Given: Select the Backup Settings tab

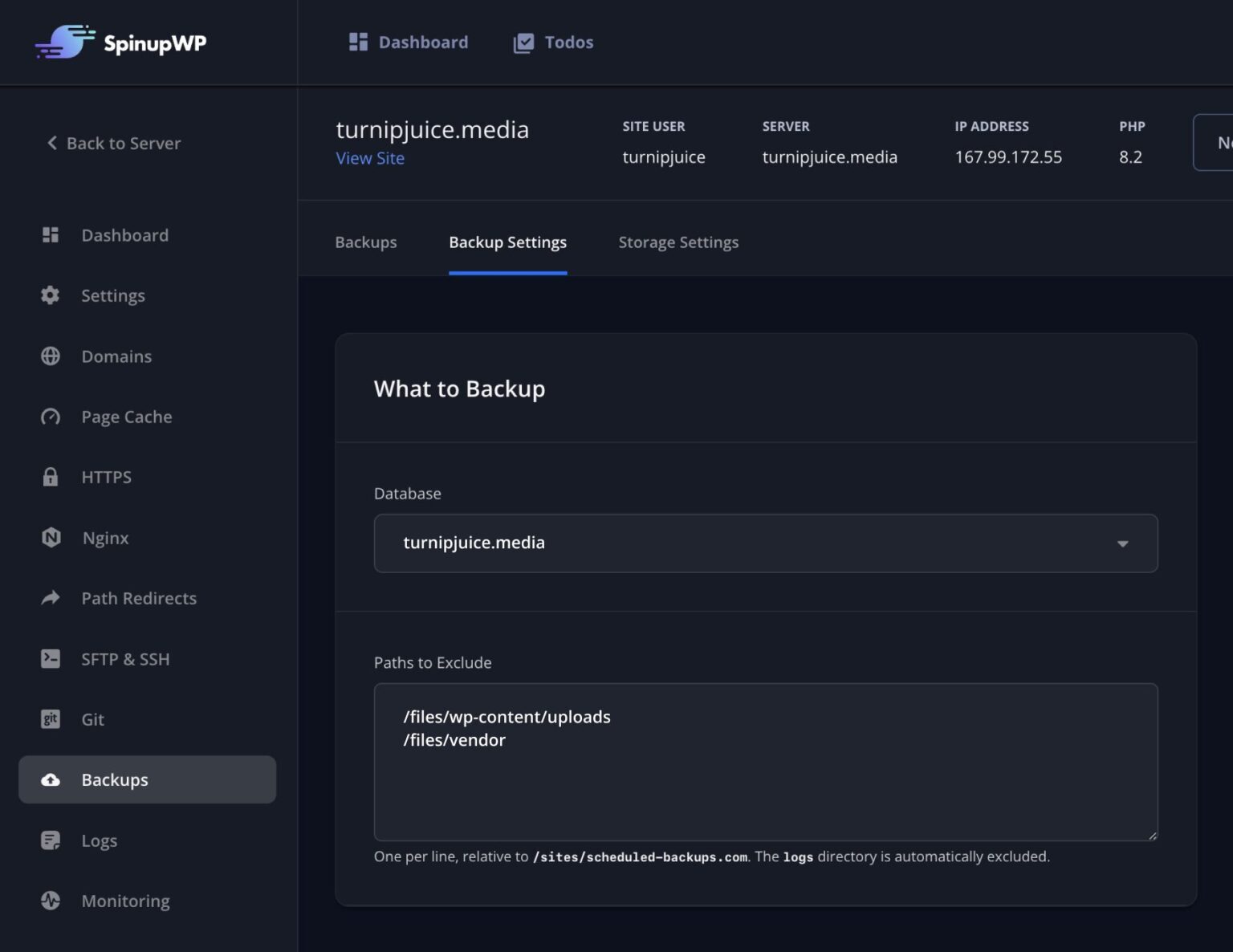Looking at the screenshot, I should click(x=508, y=242).
